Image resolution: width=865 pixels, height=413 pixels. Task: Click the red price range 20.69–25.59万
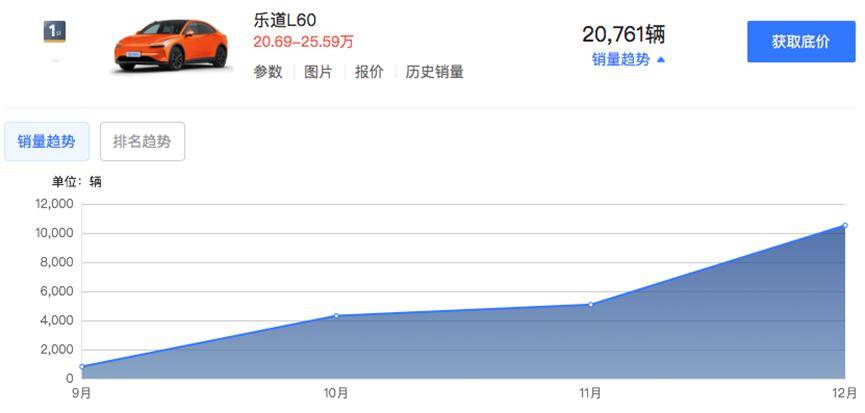click(x=303, y=42)
